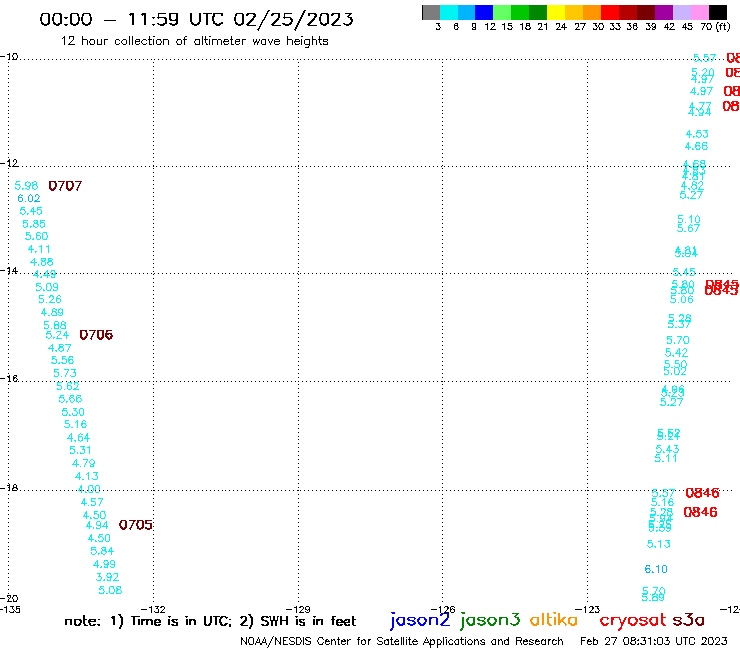
Task: Select the 'cryosat' satellite legend label
Action: [632, 620]
